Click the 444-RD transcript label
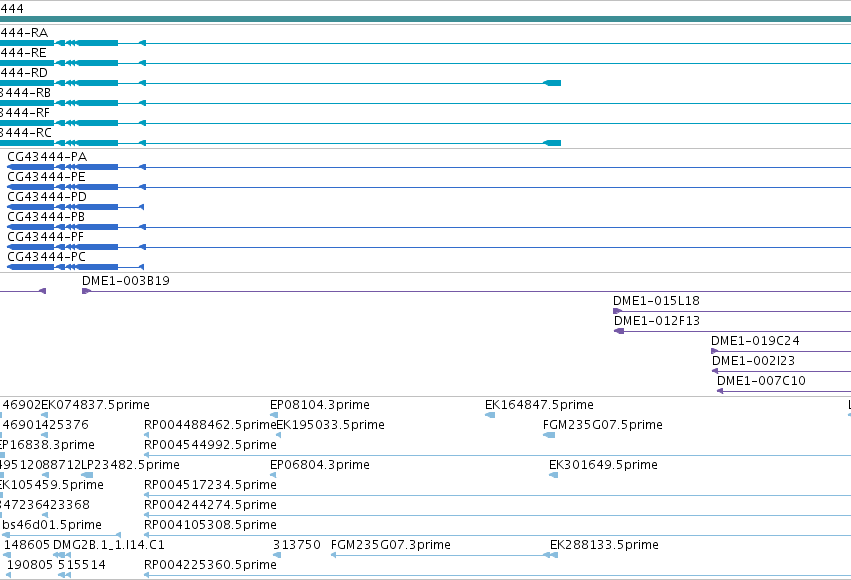 24,73
